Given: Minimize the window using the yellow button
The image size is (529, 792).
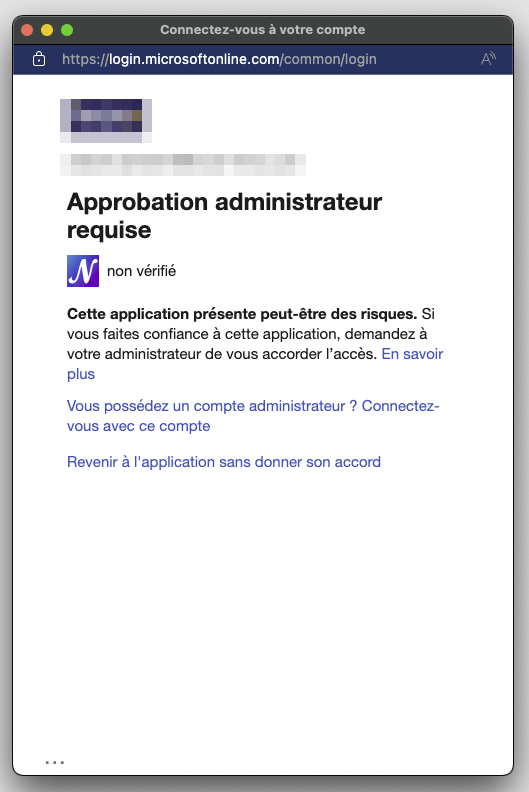Looking at the screenshot, I should [47, 30].
